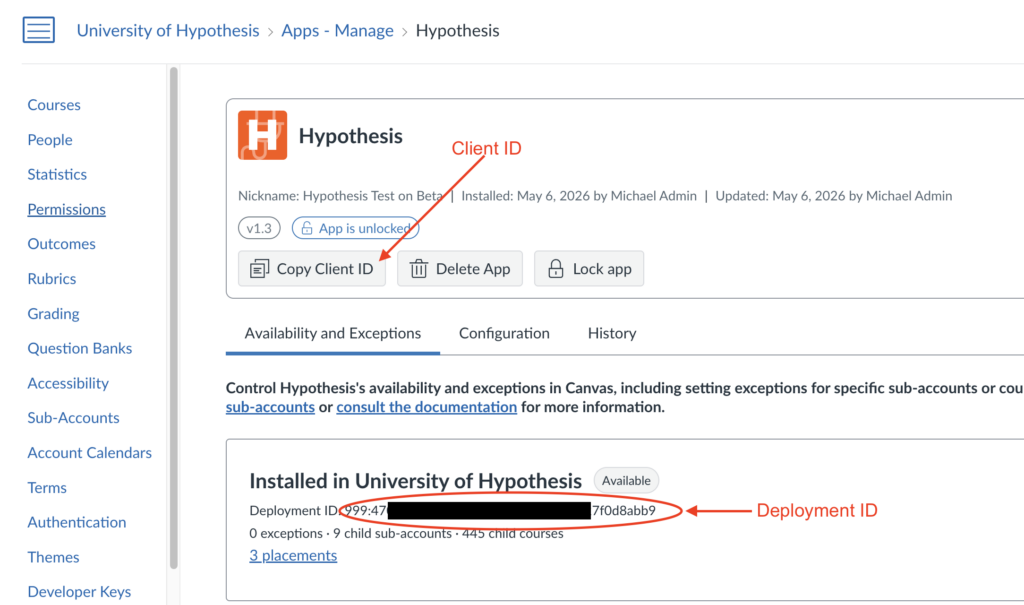Open Authentication in the sidebar
The width and height of the screenshot is (1024, 605).
tap(77, 522)
